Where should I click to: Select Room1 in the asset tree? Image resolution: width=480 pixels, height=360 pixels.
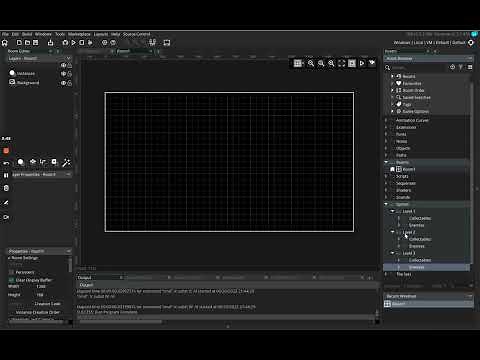tap(409, 169)
